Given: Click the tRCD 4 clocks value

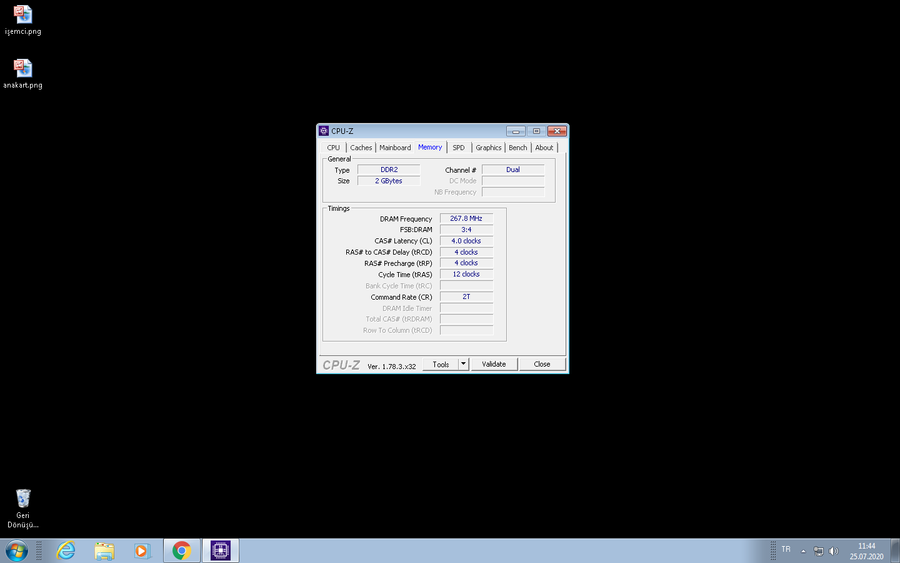Looking at the screenshot, I should tap(466, 252).
